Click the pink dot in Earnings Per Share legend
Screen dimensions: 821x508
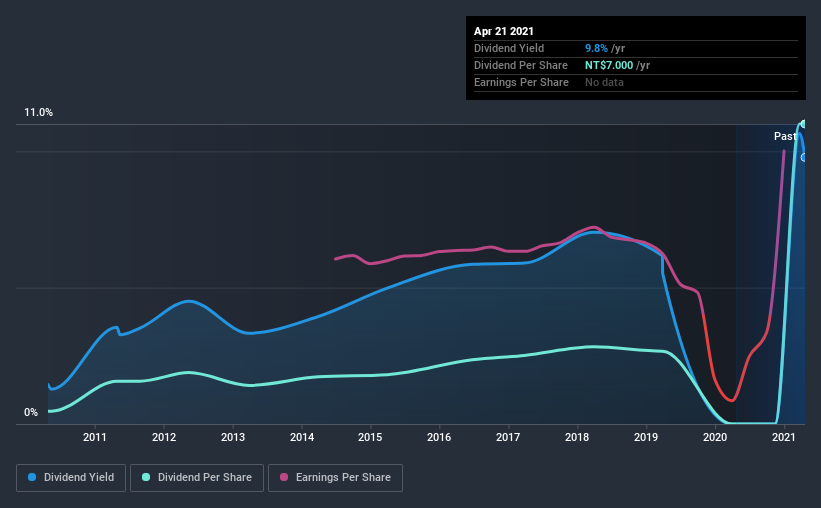[280, 478]
